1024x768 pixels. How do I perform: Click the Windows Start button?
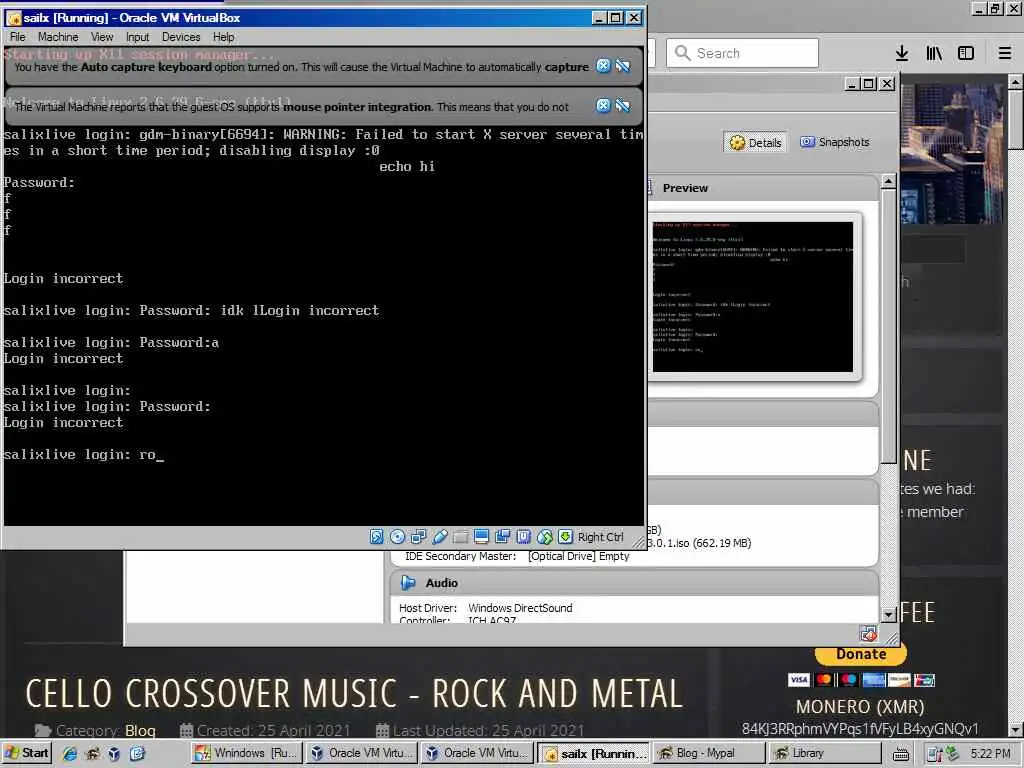point(27,753)
